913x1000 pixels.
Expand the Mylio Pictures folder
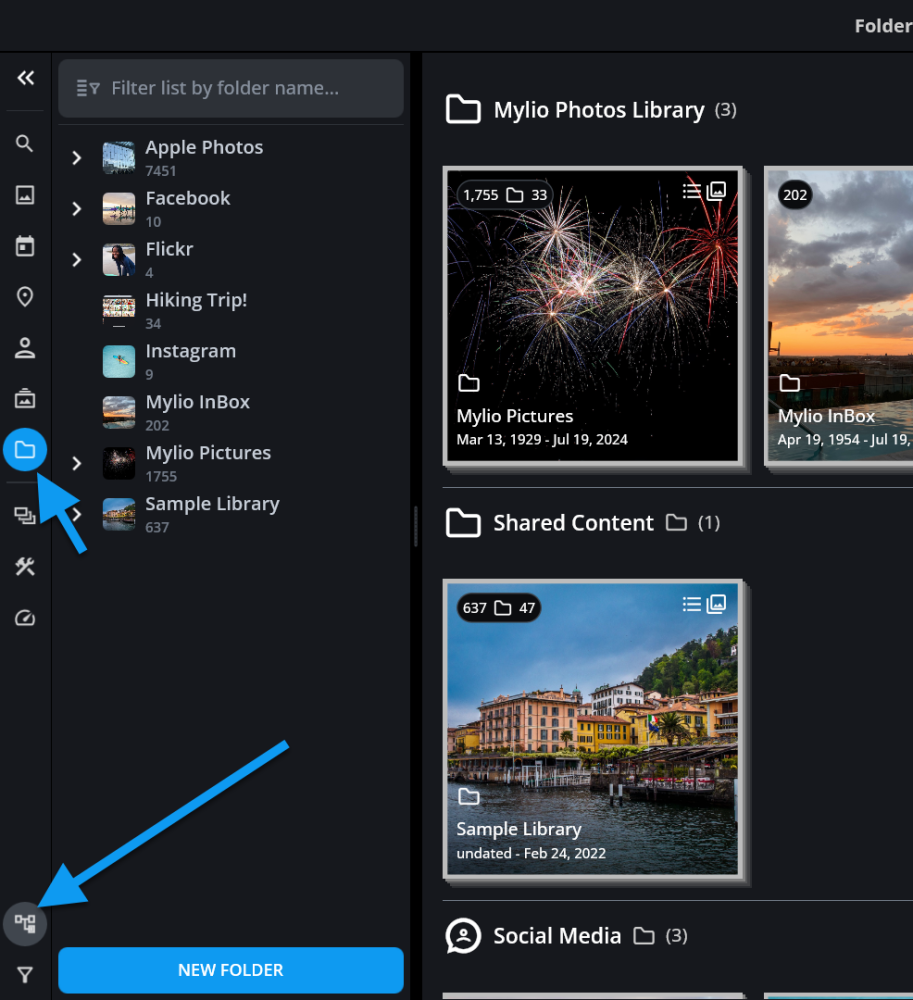click(x=77, y=463)
